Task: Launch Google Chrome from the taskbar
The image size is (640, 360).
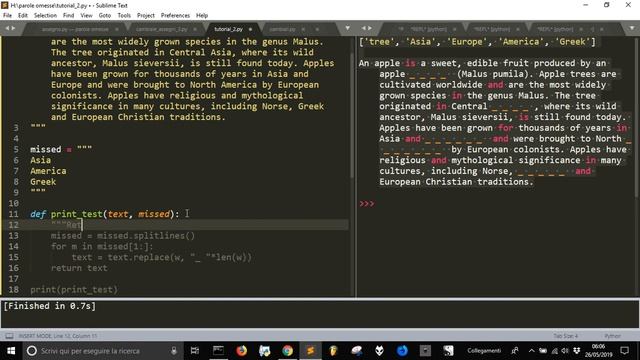Action: pyautogui.click(x=287, y=351)
